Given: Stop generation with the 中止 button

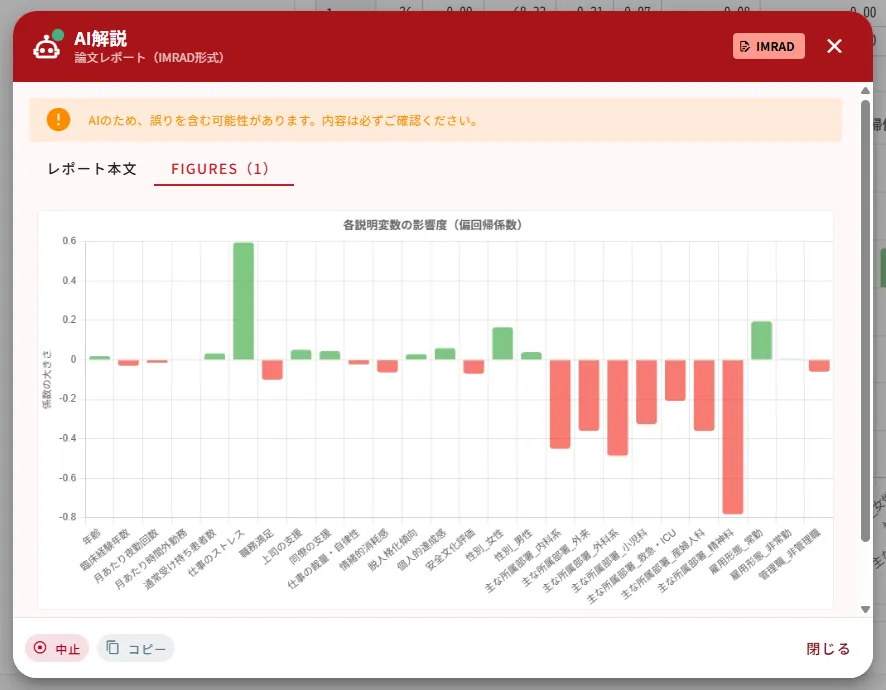Looking at the screenshot, I should coord(57,648).
